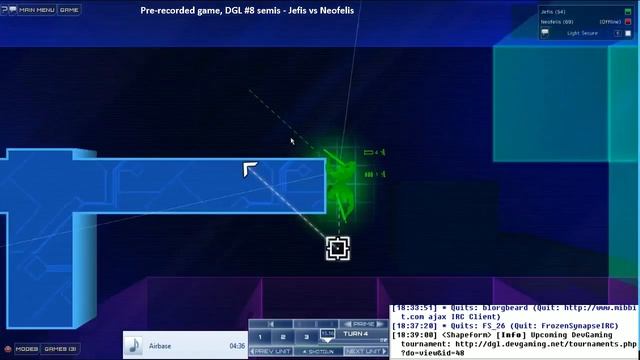
Task: Click the Shotgun unit type label
Action: pos(318,351)
